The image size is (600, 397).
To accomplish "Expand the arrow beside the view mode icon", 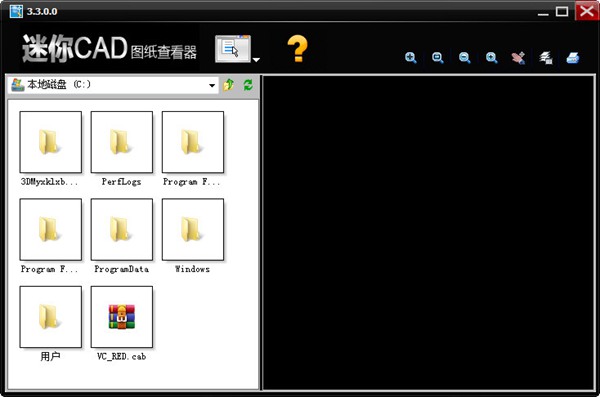I will 256,59.
